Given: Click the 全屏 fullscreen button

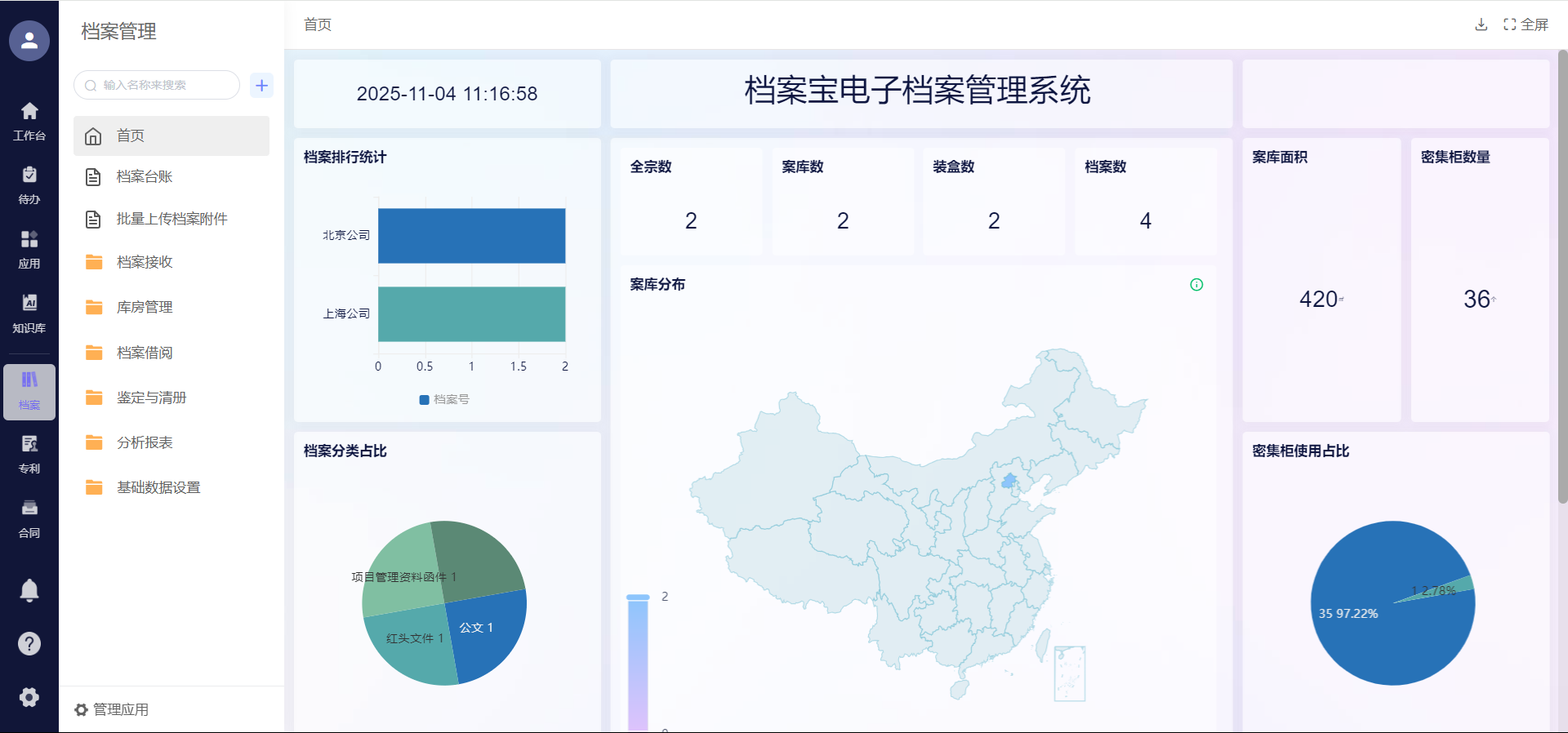Looking at the screenshot, I should [1526, 24].
